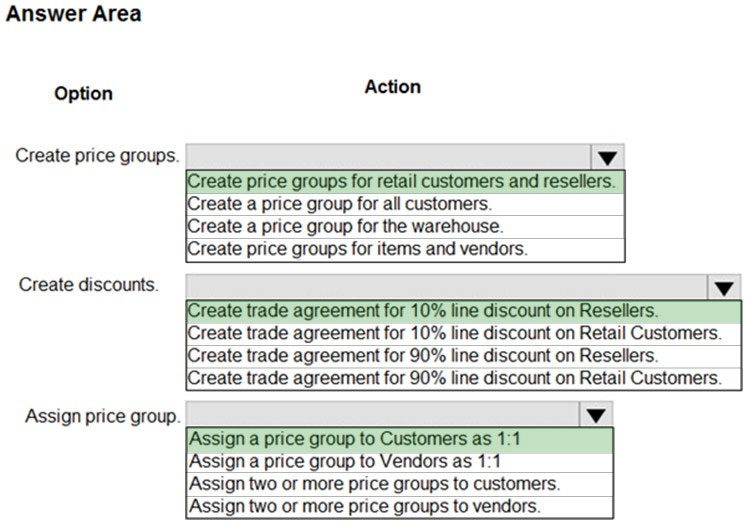Select 'Assign a price group to Vendors as 1:1'
Screen dimensions: 749x527
click(x=400, y=462)
